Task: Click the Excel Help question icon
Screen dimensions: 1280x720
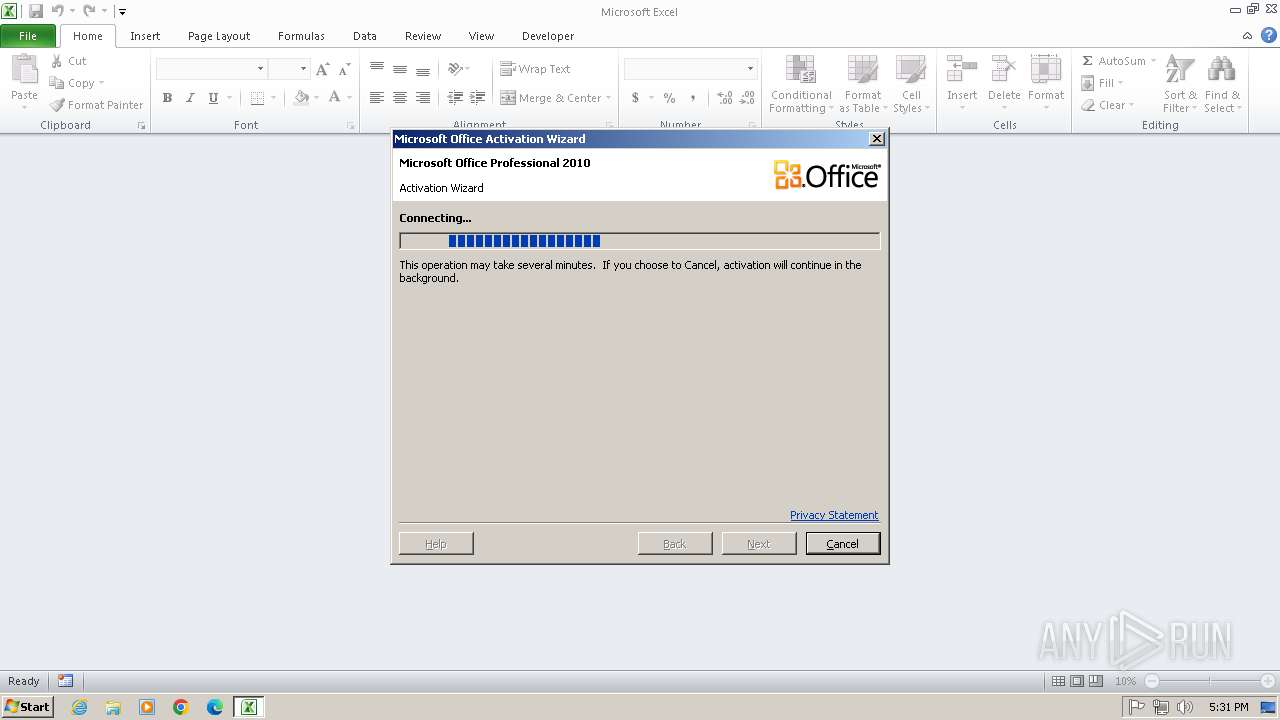Action: tap(1268, 35)
